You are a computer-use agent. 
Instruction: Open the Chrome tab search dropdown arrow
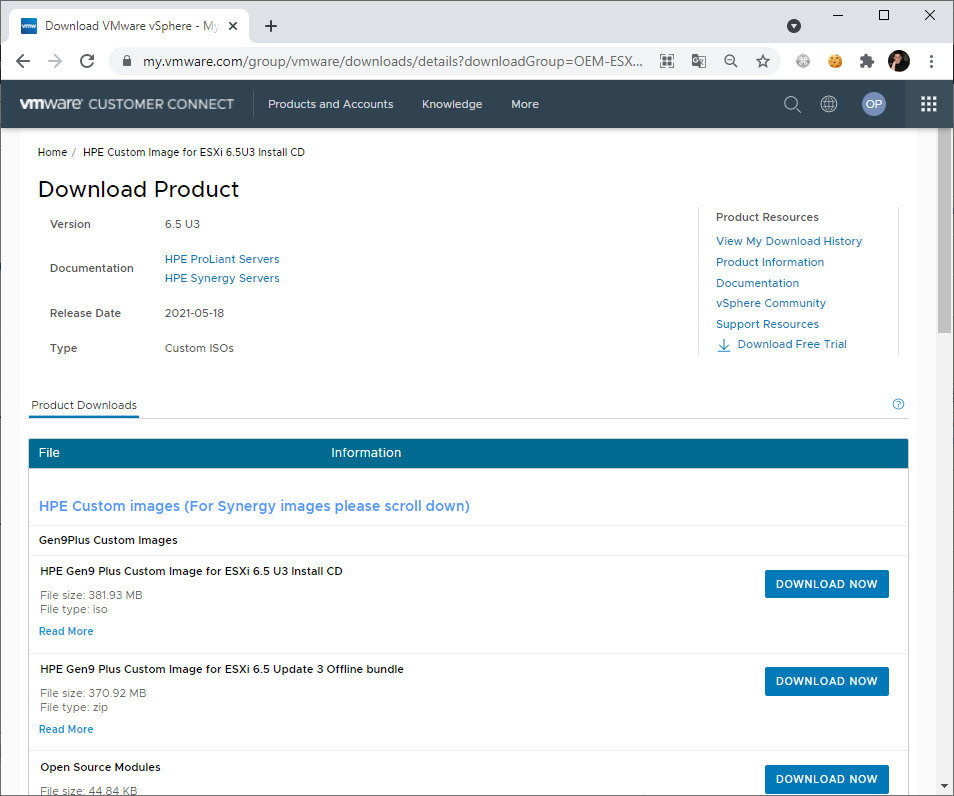click(794, 26)
